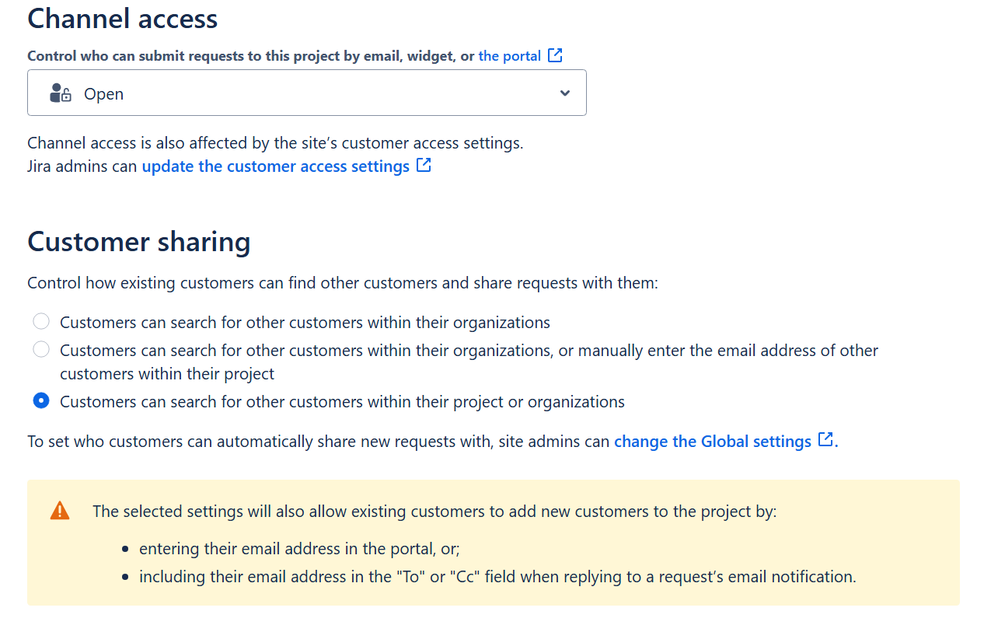
Task: Select radio for search within project or organizations
Action: point(41,401)
